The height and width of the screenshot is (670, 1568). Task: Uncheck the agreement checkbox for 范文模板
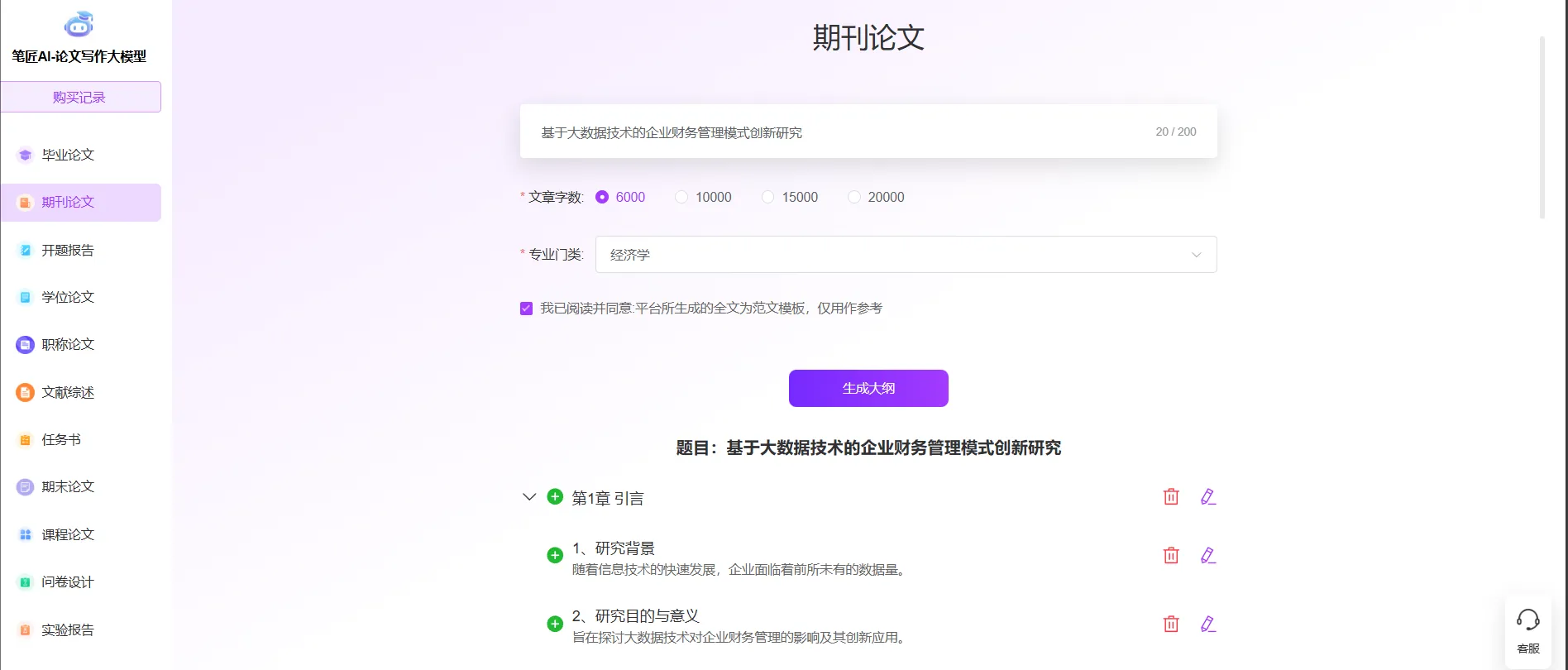click(x=526, y=309)
